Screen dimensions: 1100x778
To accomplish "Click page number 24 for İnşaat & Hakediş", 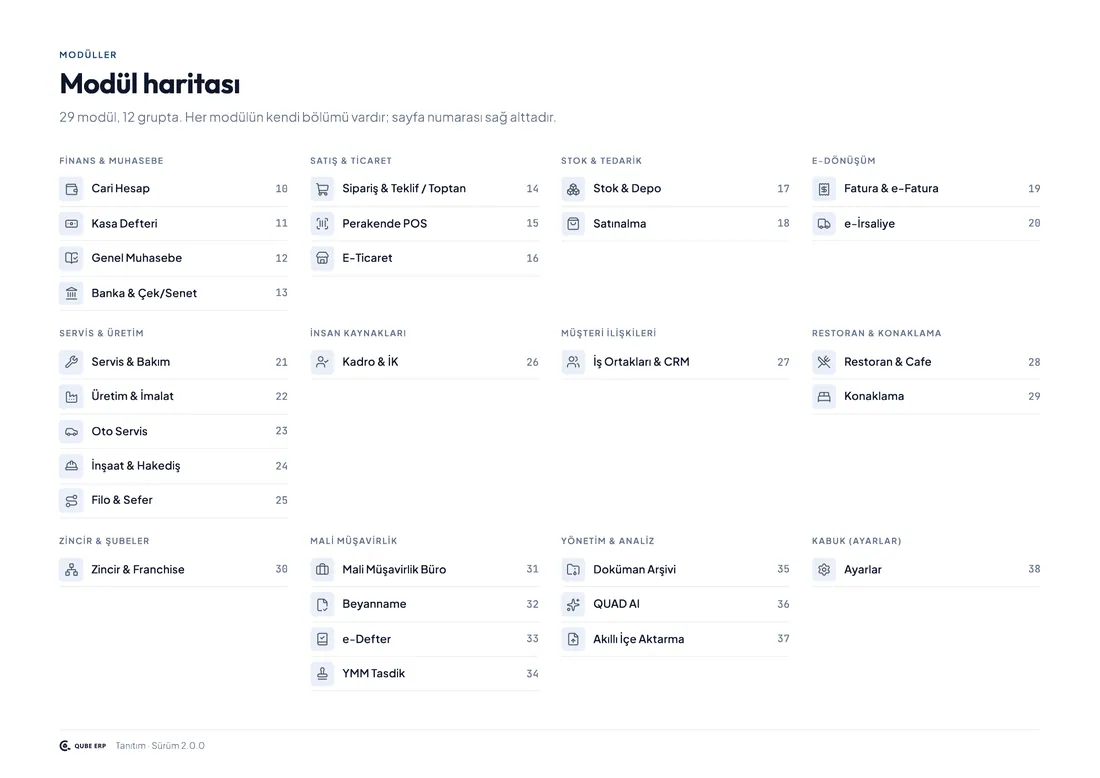I will coord(281,466).
